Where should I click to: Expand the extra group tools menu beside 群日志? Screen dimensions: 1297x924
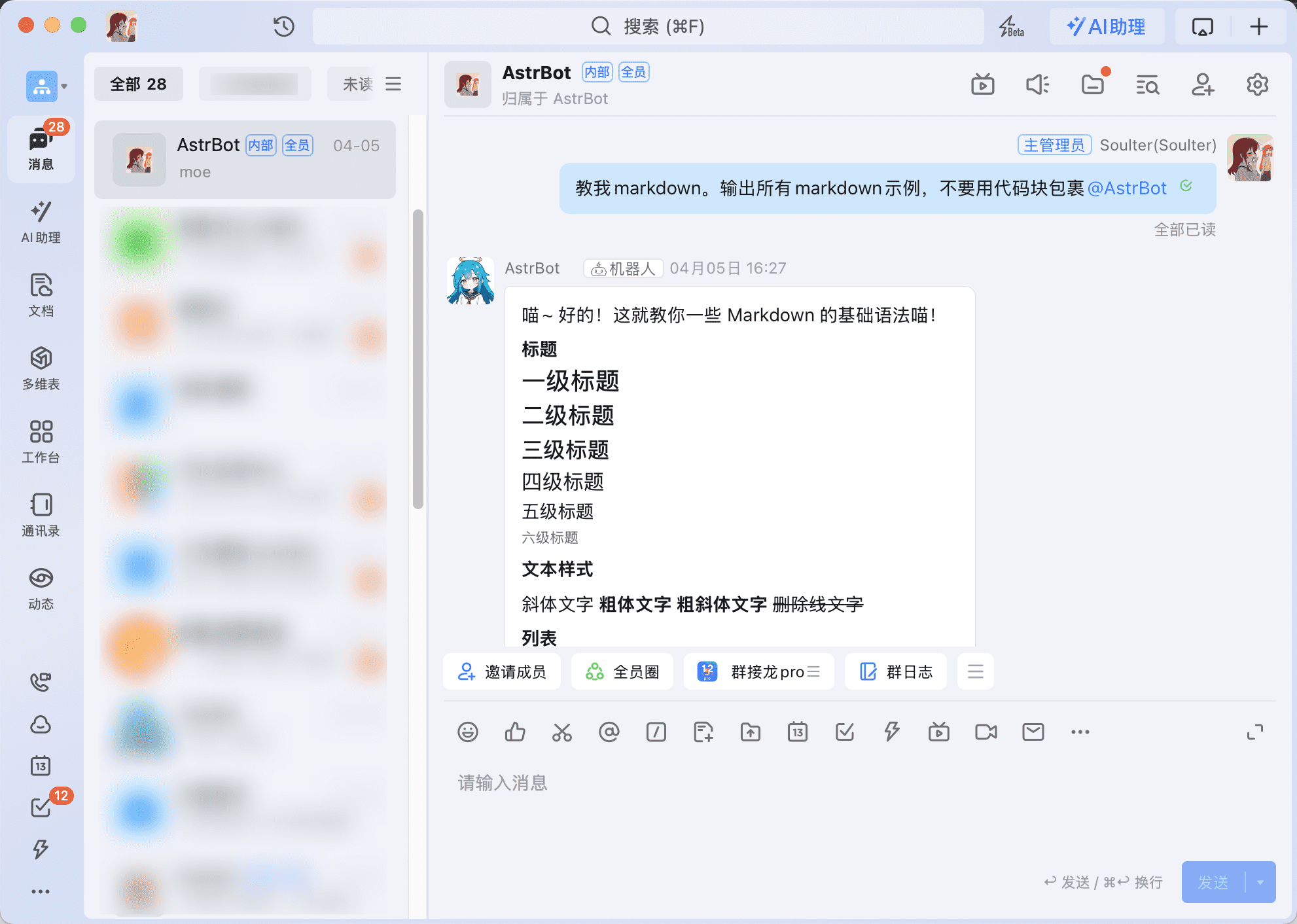point(975,671)
